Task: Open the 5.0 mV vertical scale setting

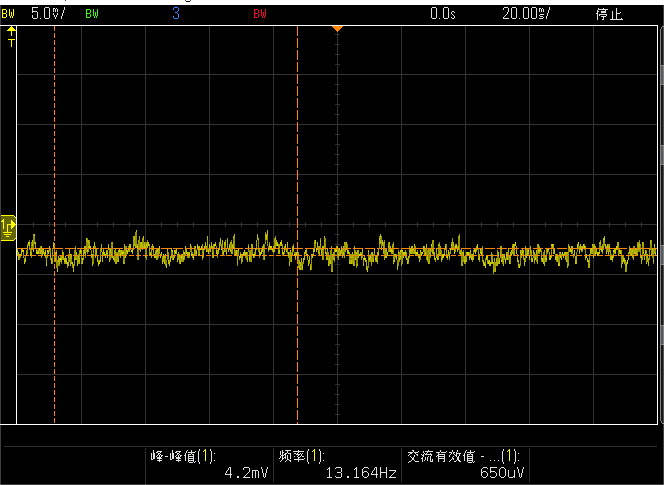Action: 46,14
